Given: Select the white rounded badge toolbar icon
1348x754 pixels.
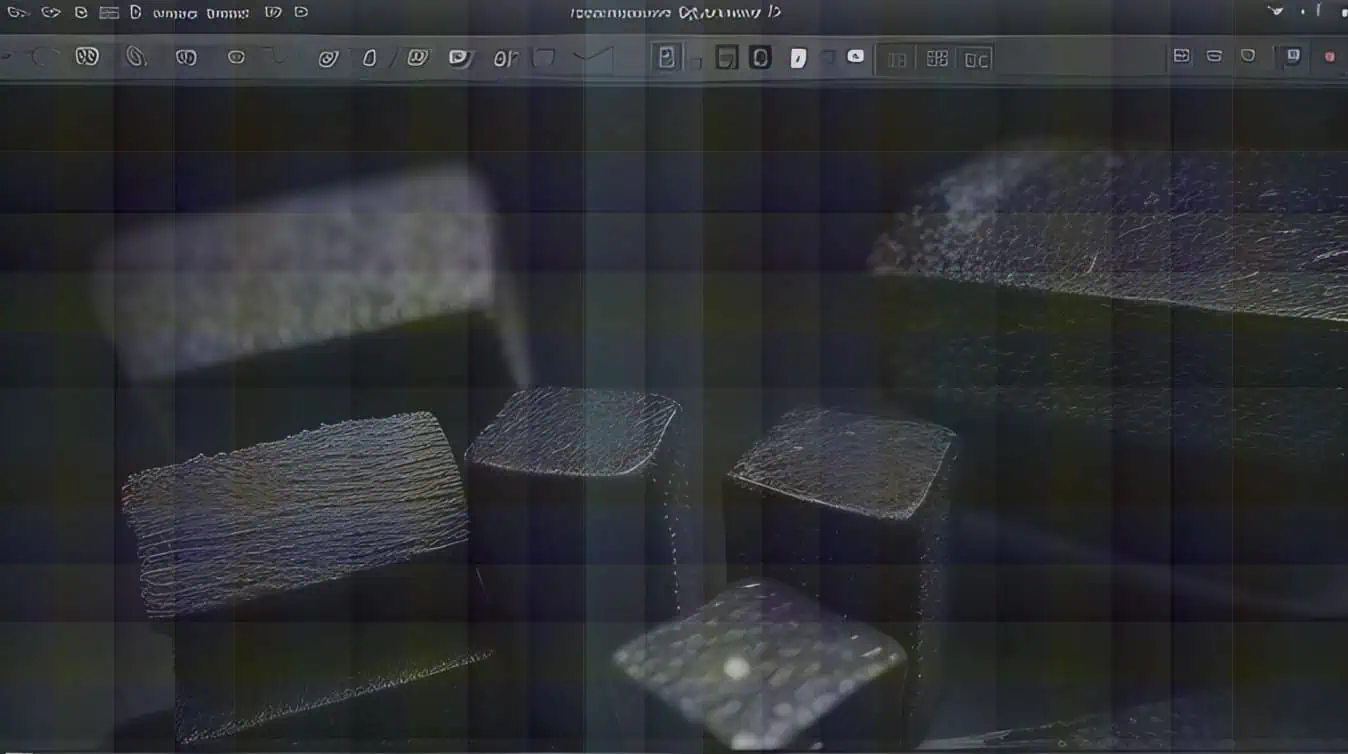Looking at the screenshot, I should point(855,57).
